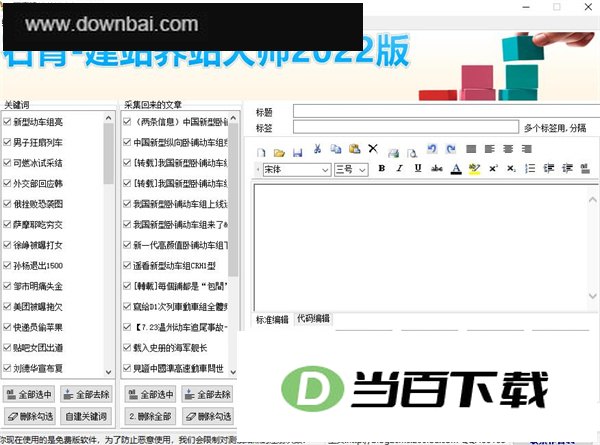This screenshot has width=600, height=445.
Task: Redo the last edit
Action: [x=451, y=149]
